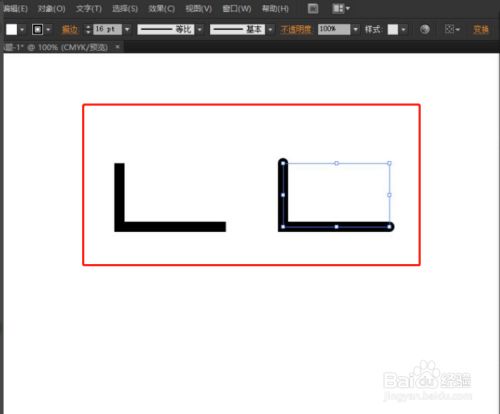Click the 样式 graphic style swatch
The height and width of the screenshot is (414, 500).
pyautogui.click(x=393, y=29)
